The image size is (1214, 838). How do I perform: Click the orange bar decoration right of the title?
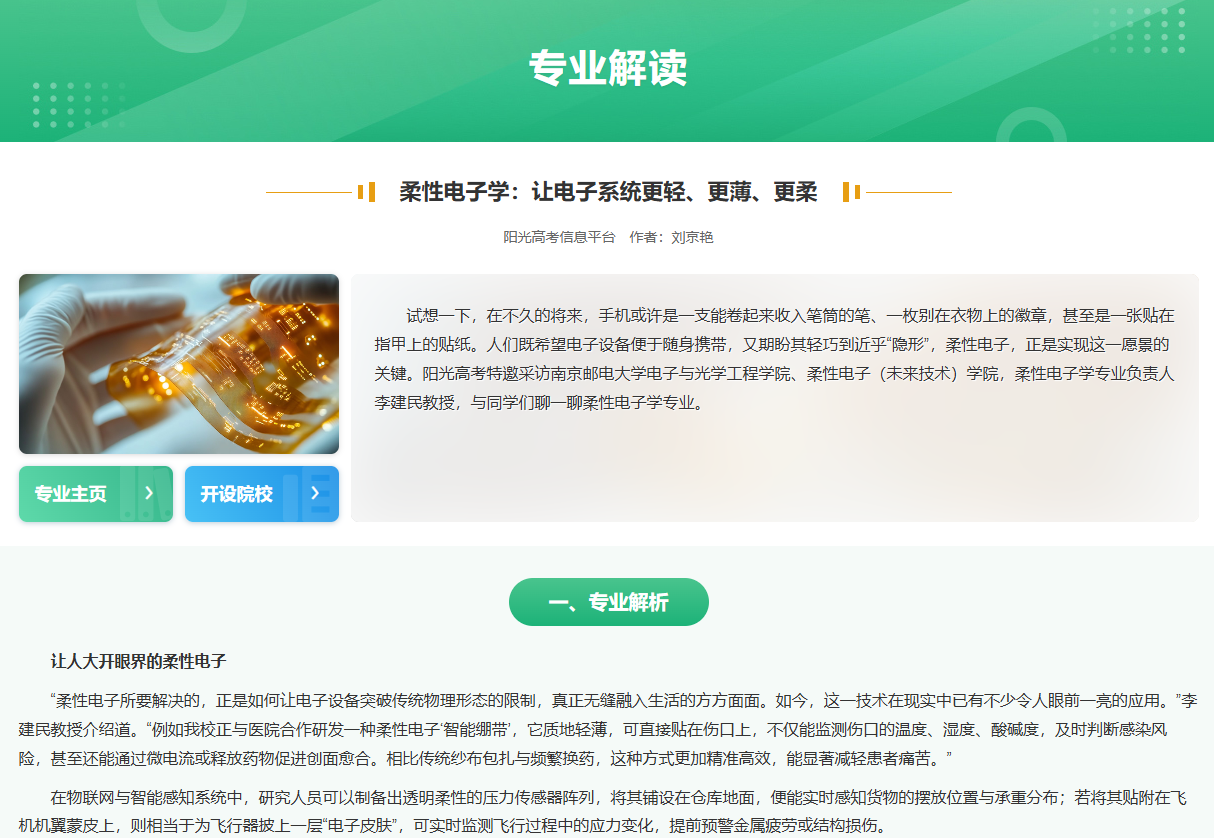(851, 192)
